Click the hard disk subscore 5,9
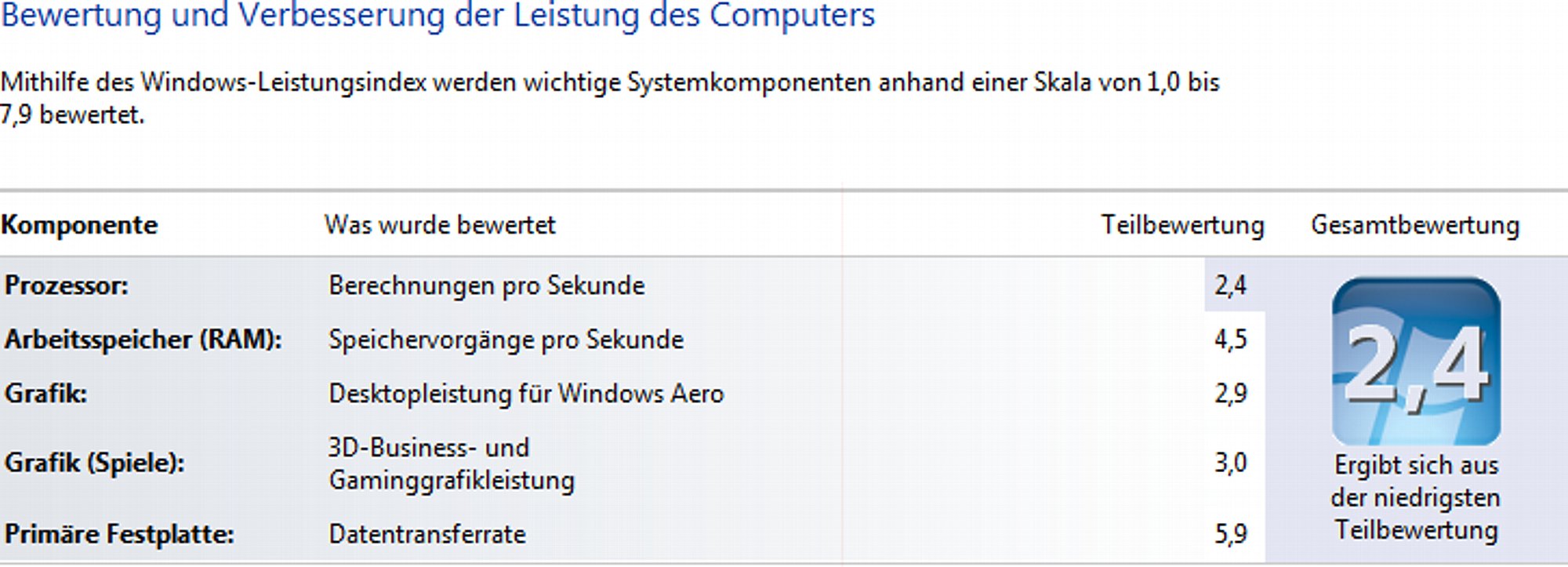 tap(1230, 534)
